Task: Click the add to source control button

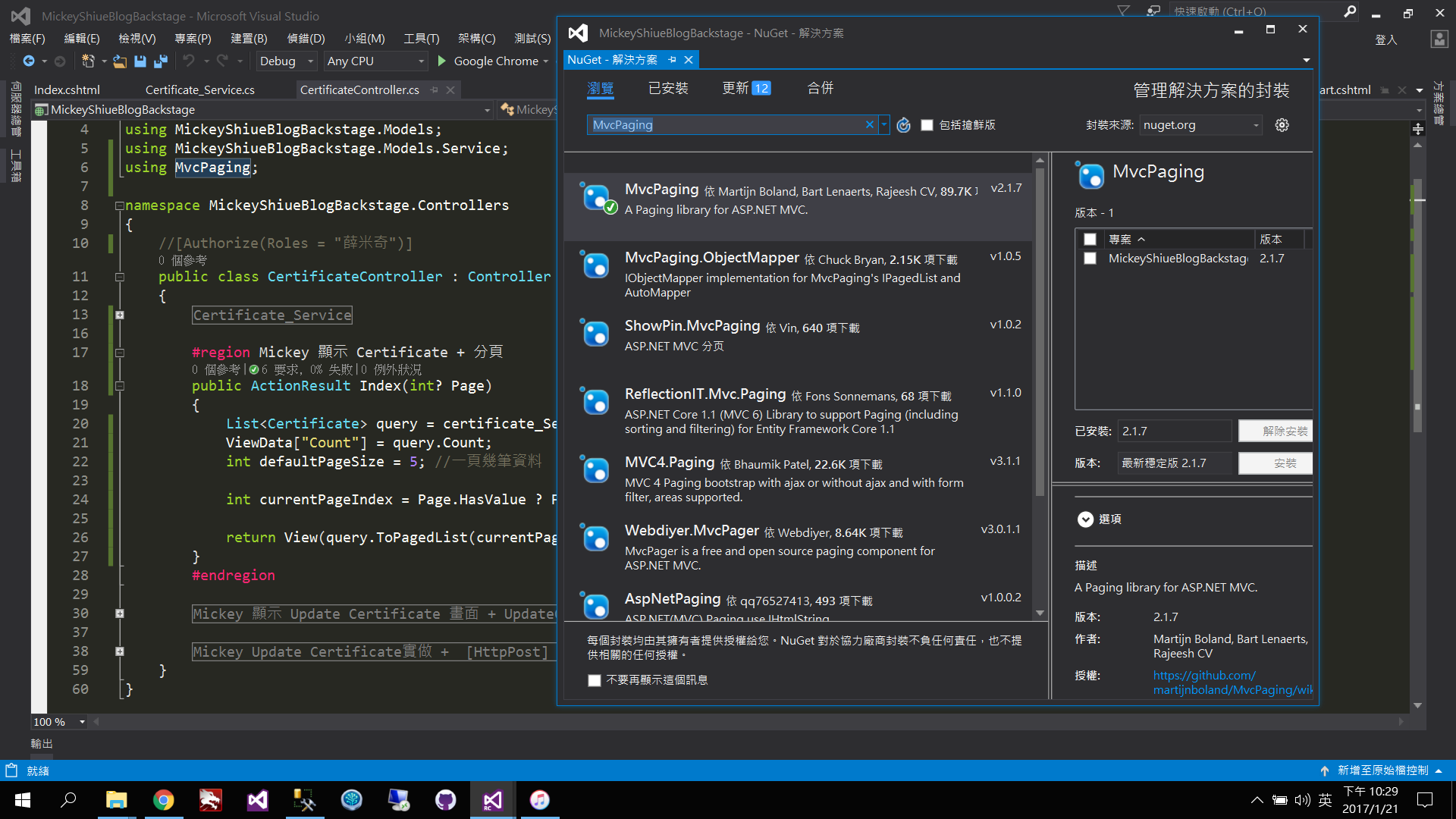Action: click(1382, 770)
